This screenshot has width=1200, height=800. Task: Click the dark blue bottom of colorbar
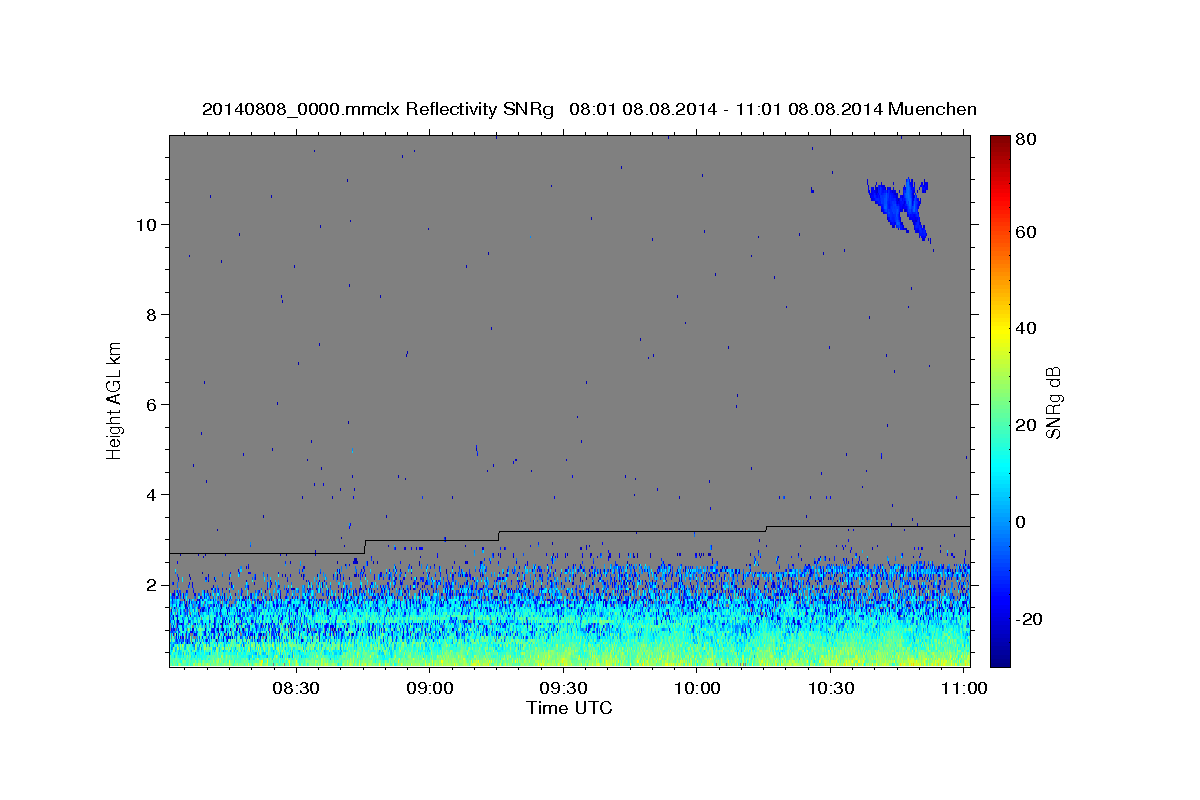[1000, 655]
